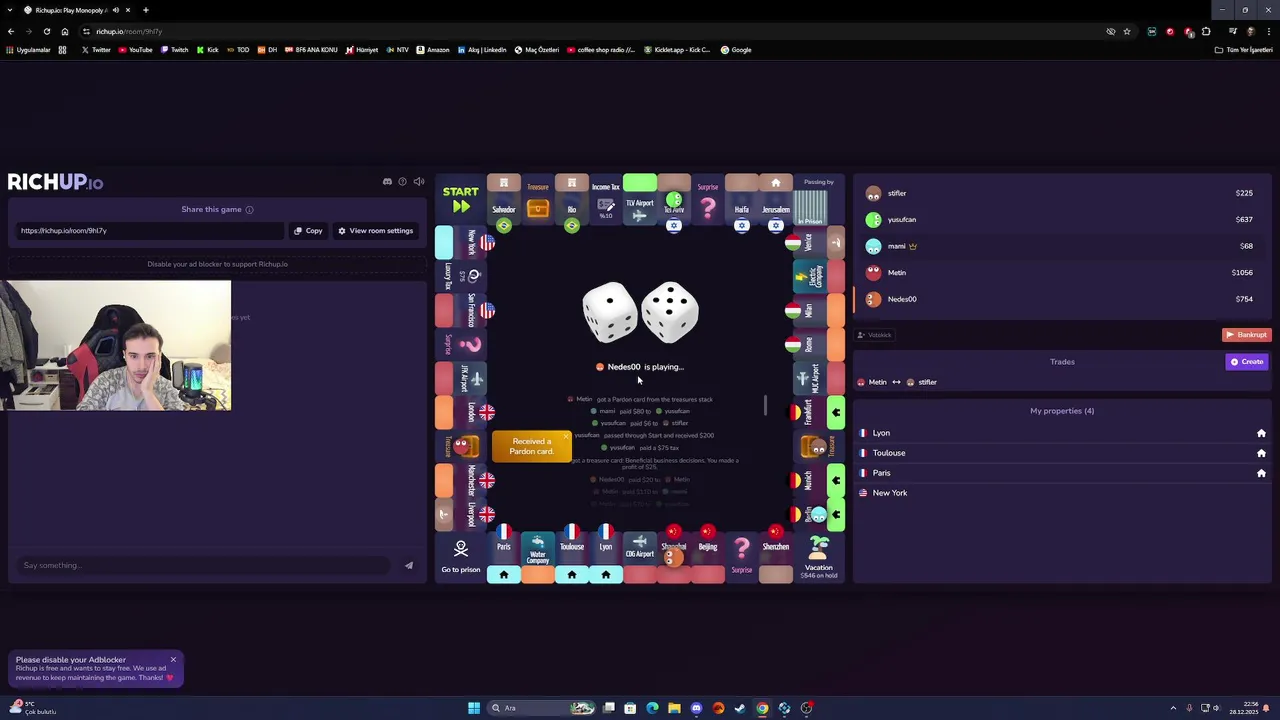Open the YouTube bookmark
Viewport: 1280px width, 720px height.
(x=135, y=50)
